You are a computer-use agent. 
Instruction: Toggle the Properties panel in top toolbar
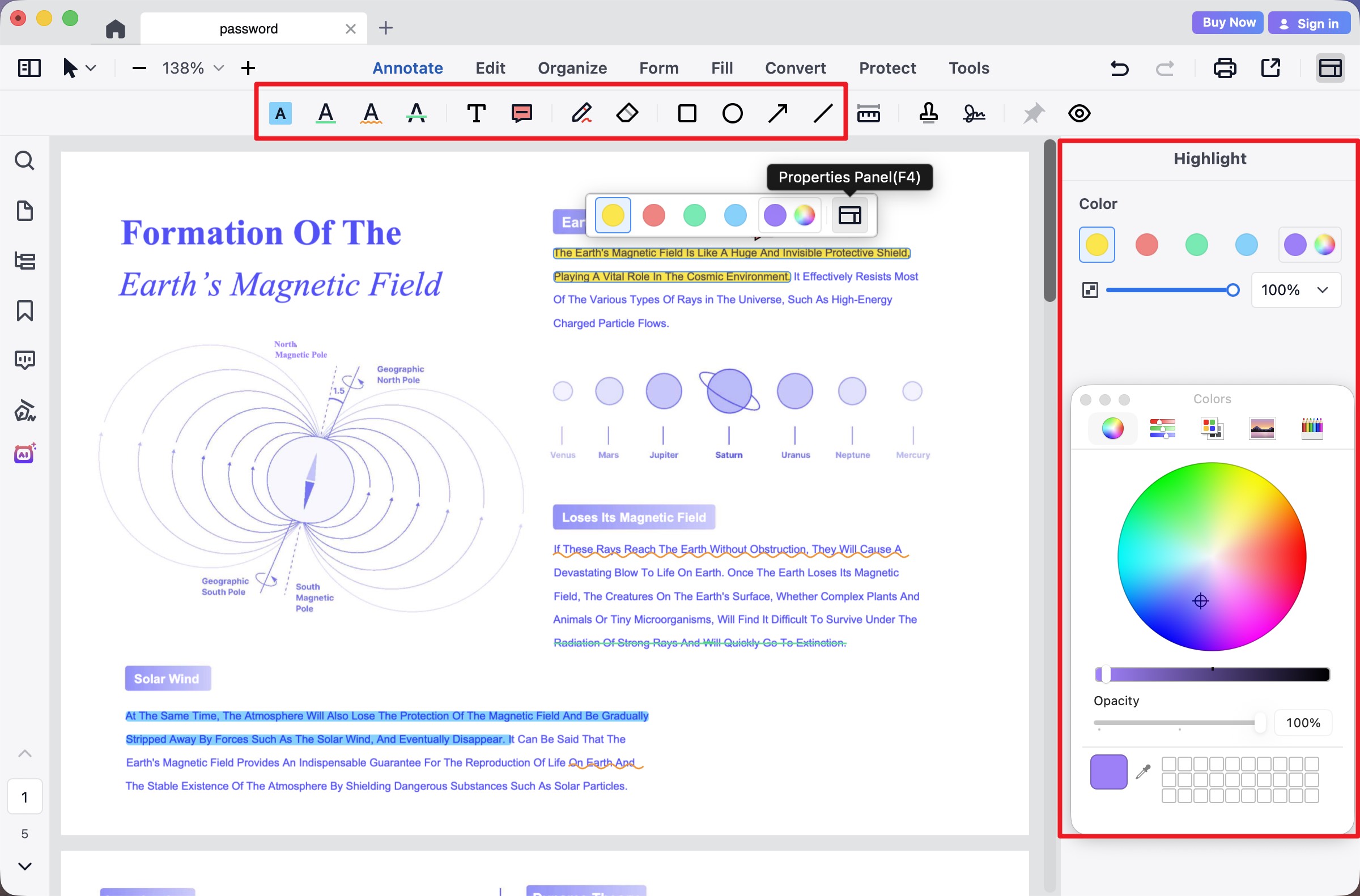click(1330, 68)
